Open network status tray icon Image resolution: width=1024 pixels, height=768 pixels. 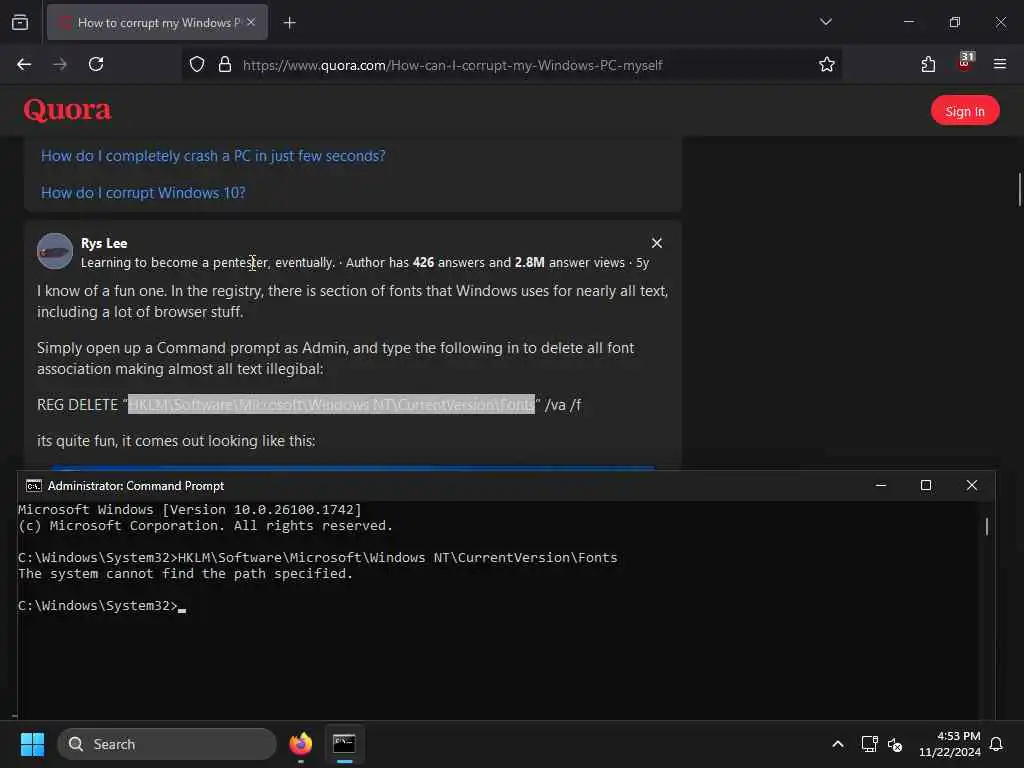point(869,744)
